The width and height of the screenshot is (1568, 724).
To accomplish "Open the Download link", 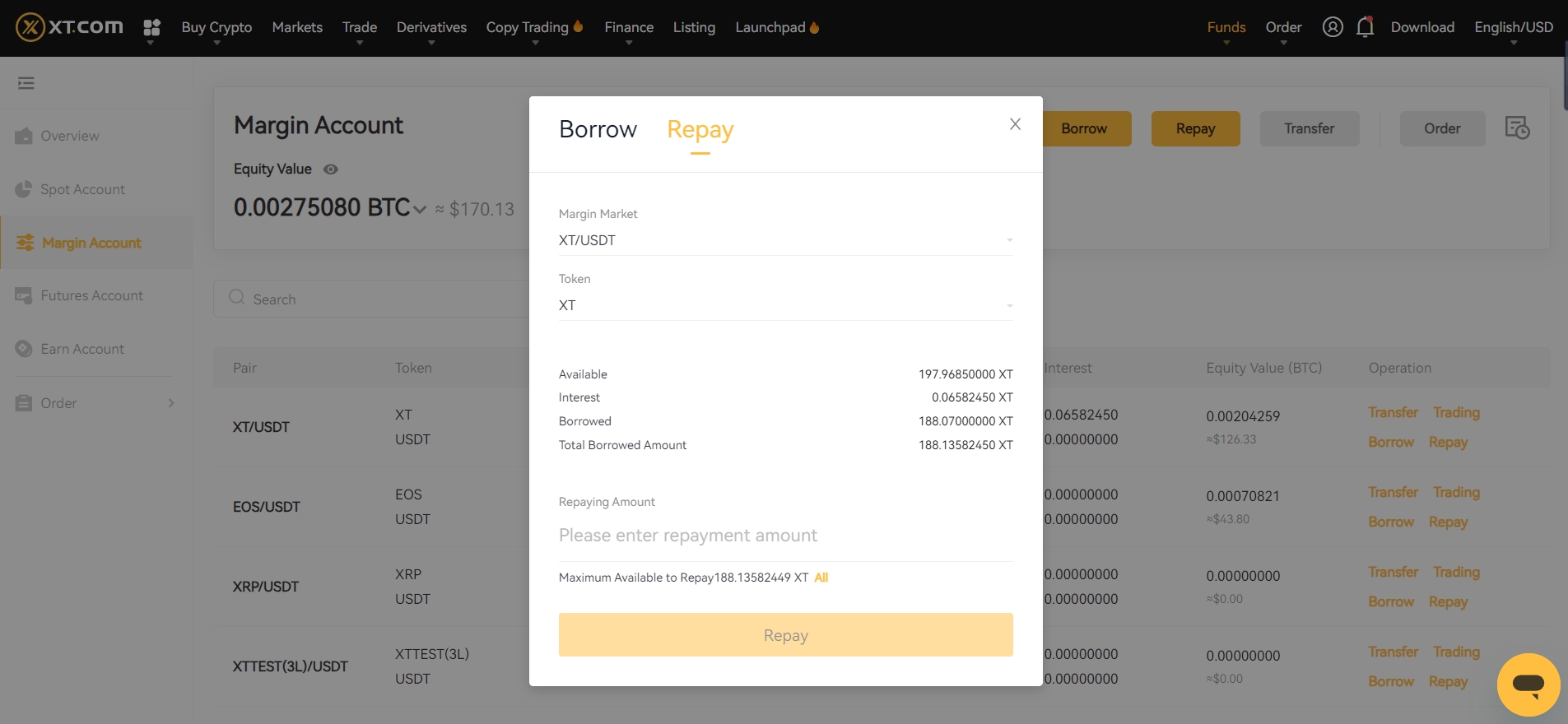I will (x=1422, y=27).
